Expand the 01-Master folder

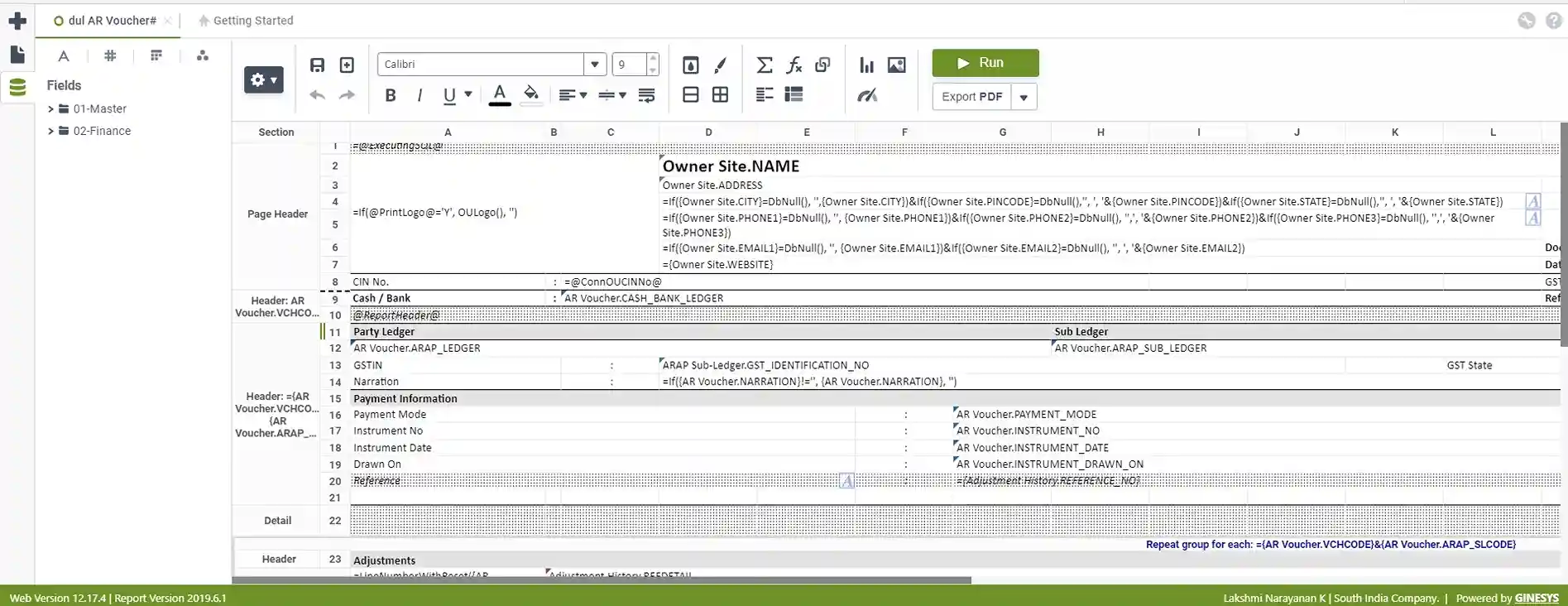(50, 108)
